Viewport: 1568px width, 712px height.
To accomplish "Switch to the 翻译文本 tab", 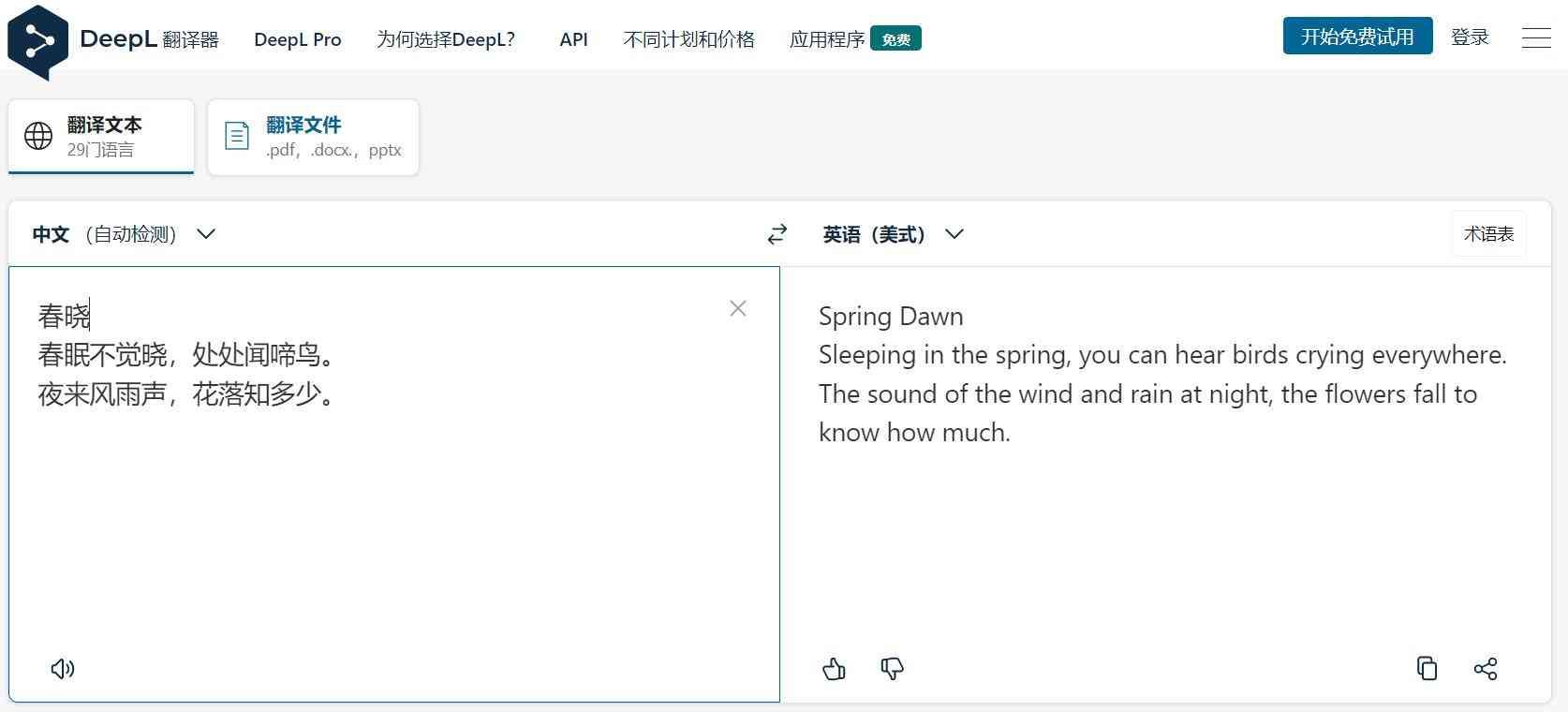I will click(101, 137).
